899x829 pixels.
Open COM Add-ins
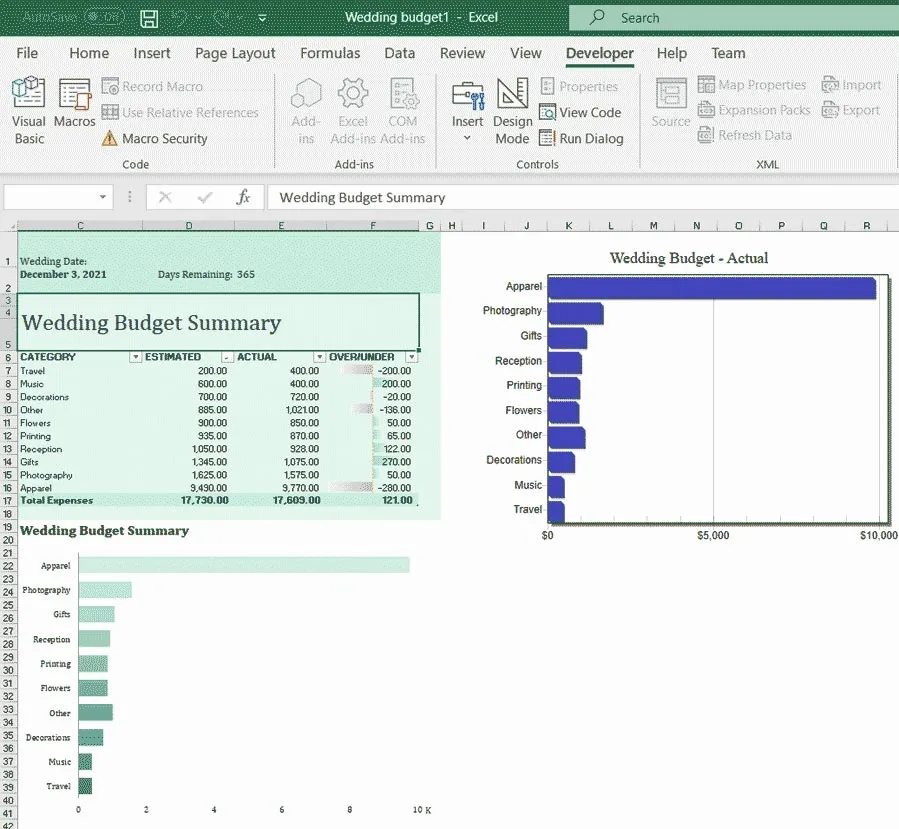(403, 108)
